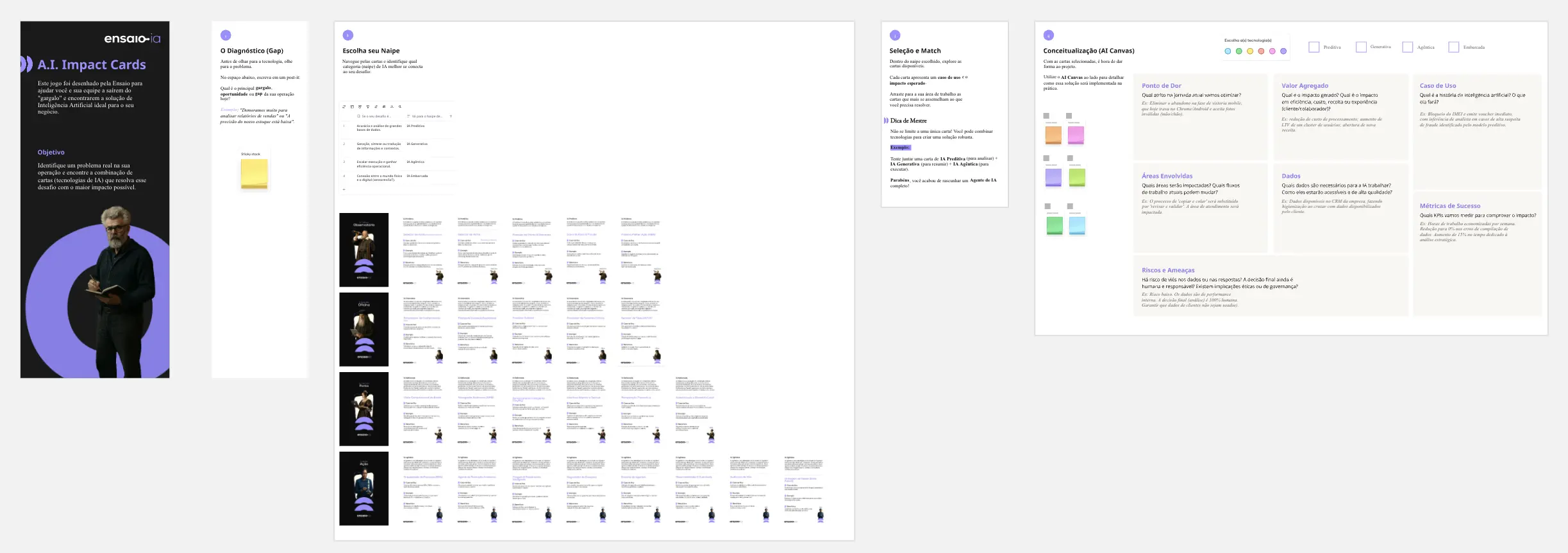1568x553 pixels.
Task: Click the 'Vá para o Naipe de...' column header
Action: pyautogui.click(x=426, y=116)
